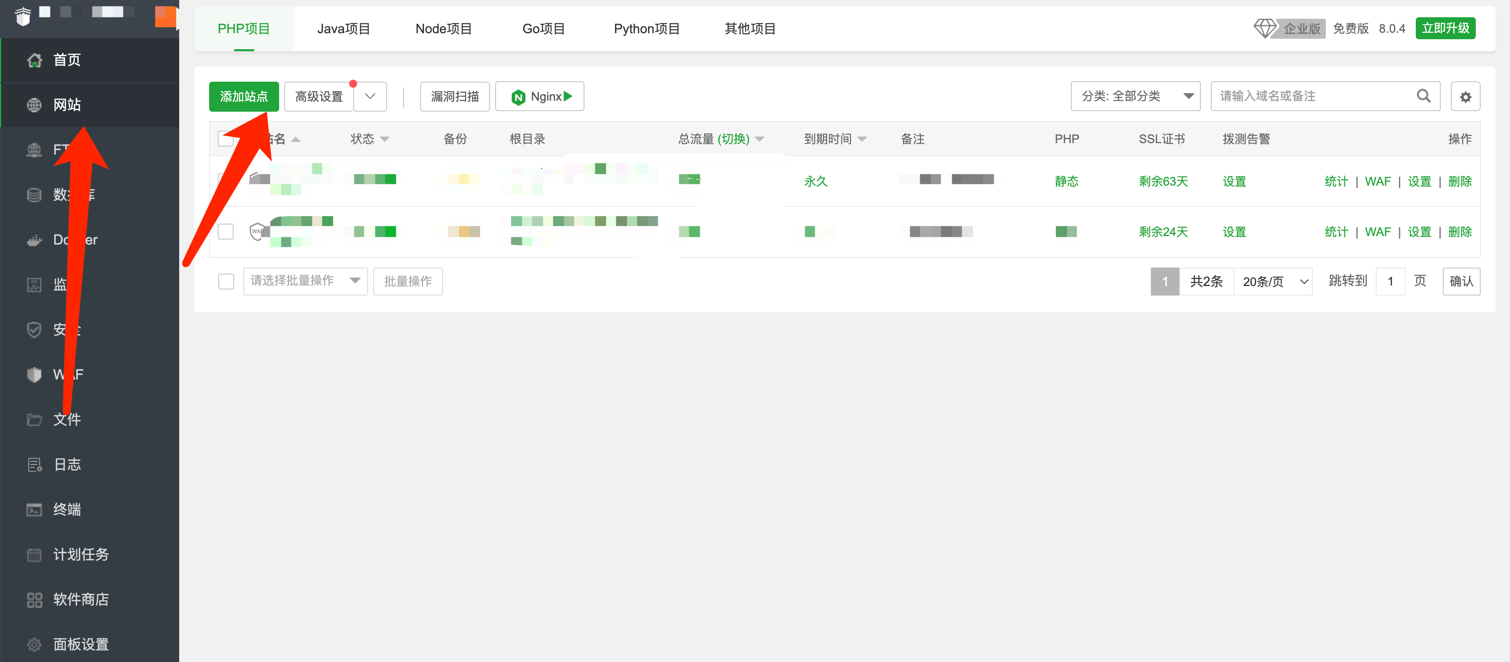Click the 立即升级 upgrade button
The height and width of the screenshot is (662, 1510).
click(x=1445, y=28)
